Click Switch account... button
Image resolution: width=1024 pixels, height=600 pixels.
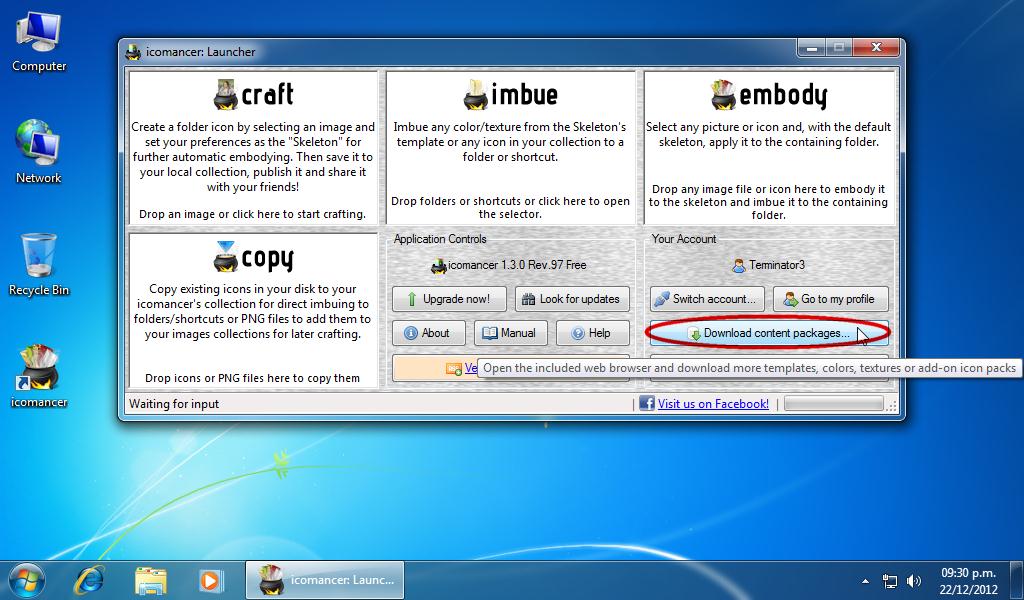pos(707,299)
